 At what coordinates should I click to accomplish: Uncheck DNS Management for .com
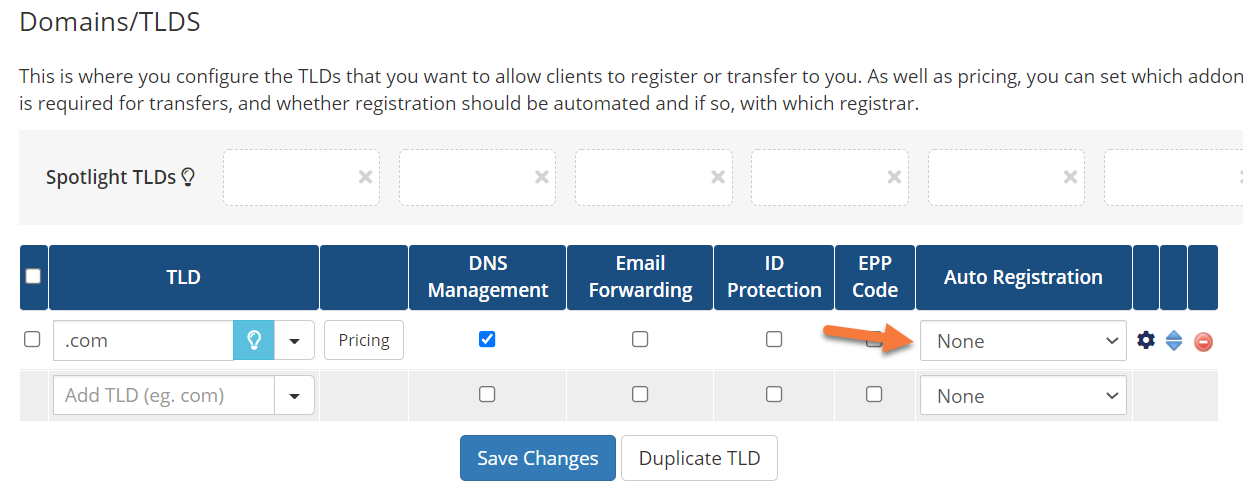(x=487, y=339)
